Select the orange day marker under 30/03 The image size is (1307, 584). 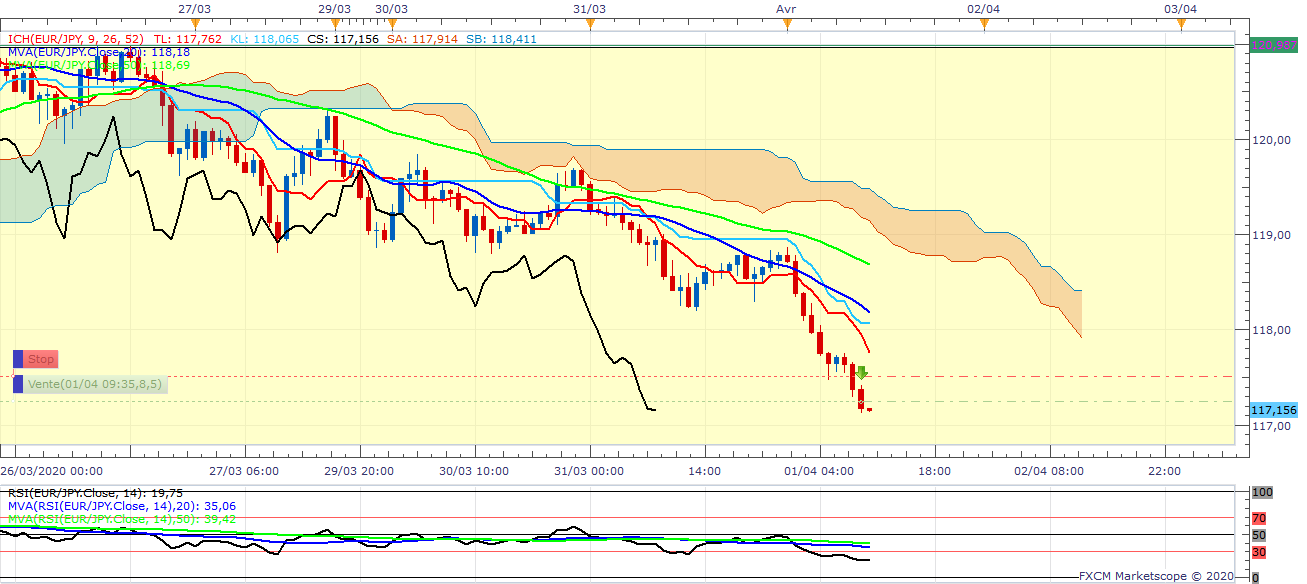coord(392,24)
